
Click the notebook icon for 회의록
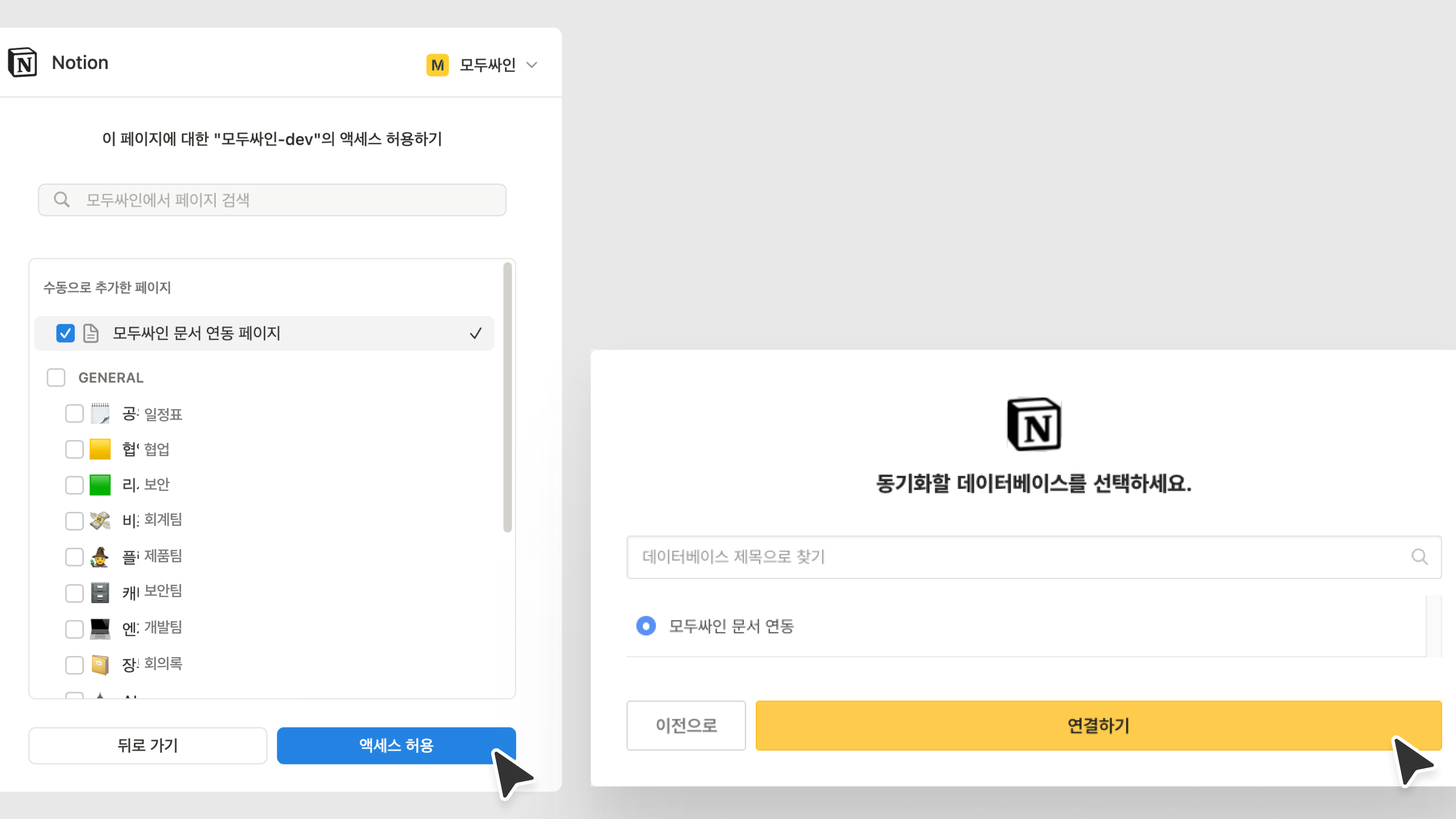coord(100,665)
